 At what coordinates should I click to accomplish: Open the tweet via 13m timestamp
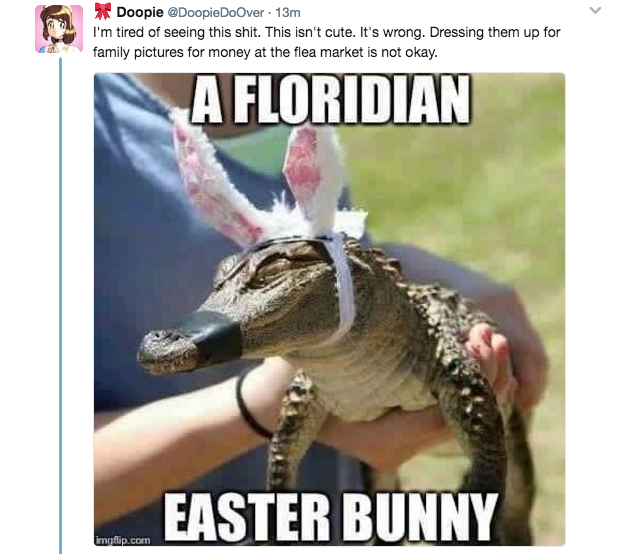(x=287, y=13)
